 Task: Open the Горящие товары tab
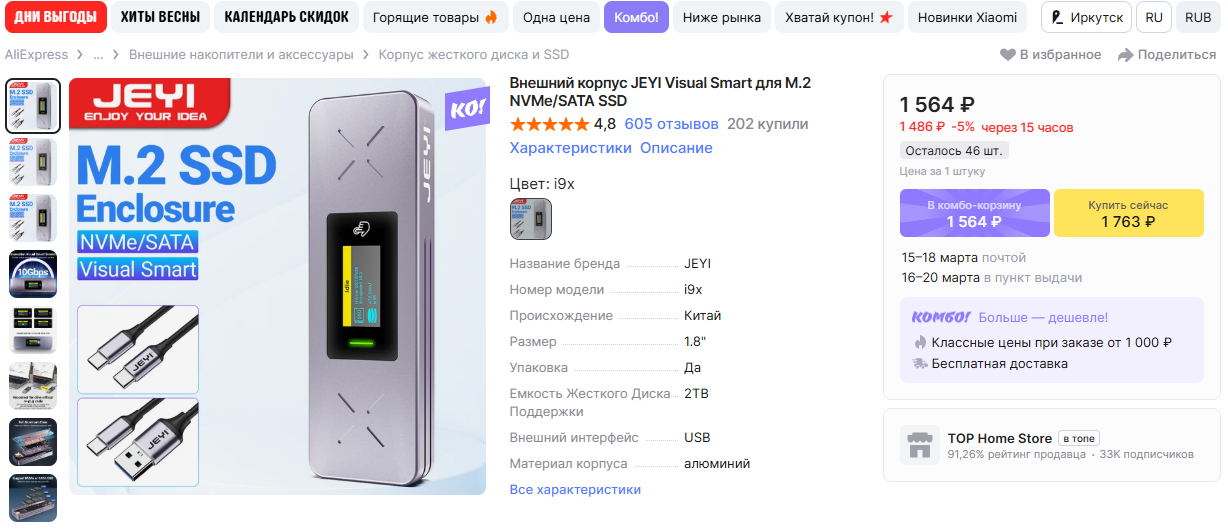point(435,18)
